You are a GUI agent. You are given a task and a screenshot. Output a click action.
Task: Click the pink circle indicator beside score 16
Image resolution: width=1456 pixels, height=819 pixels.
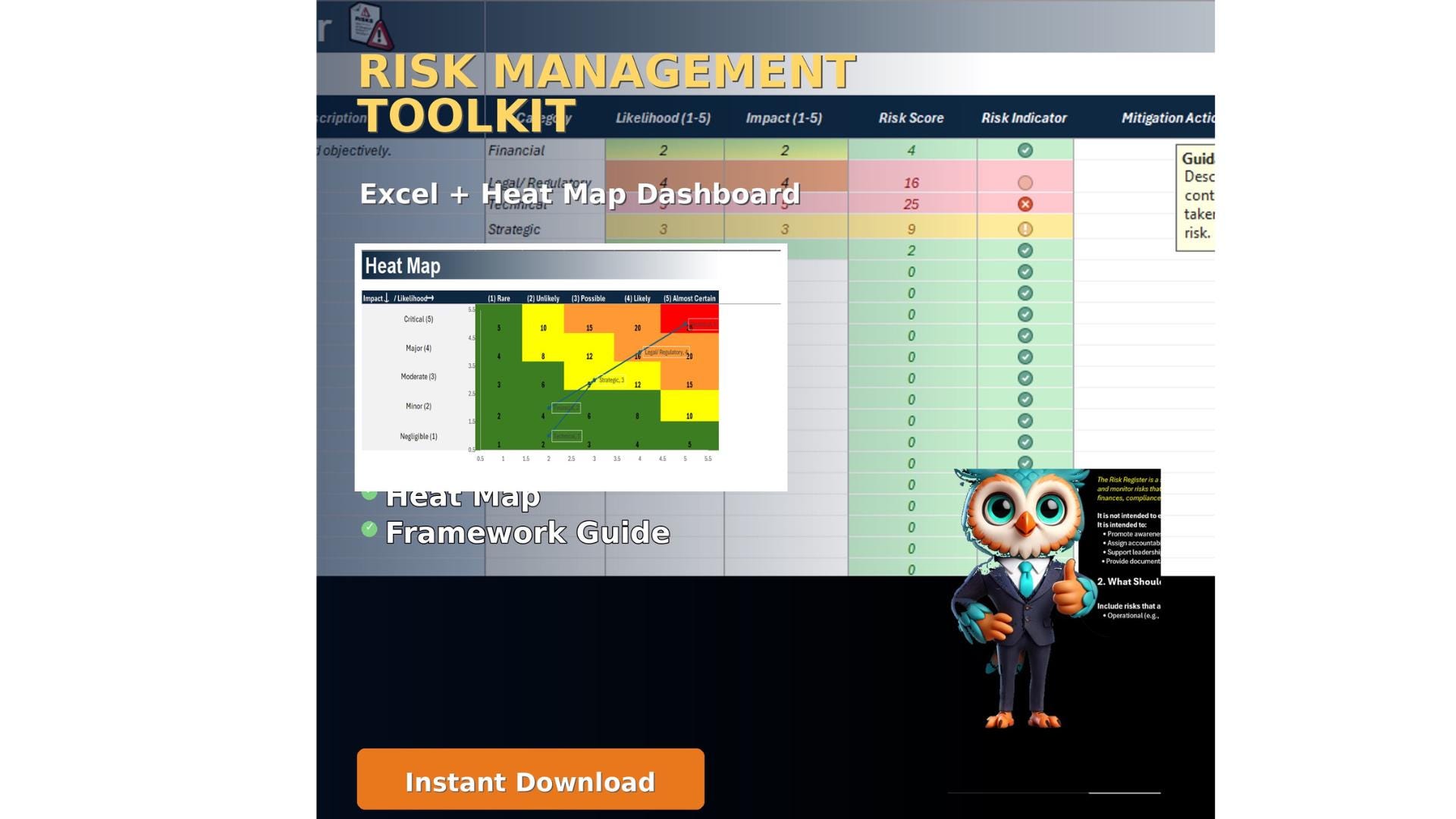click(1025, 183)
